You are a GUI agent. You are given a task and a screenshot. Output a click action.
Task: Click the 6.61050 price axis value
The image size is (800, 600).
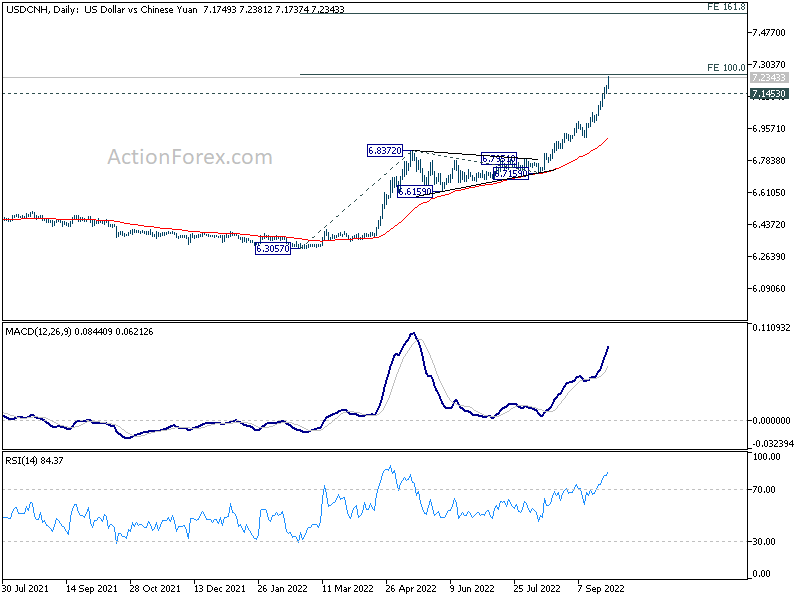tap(769, 192)
